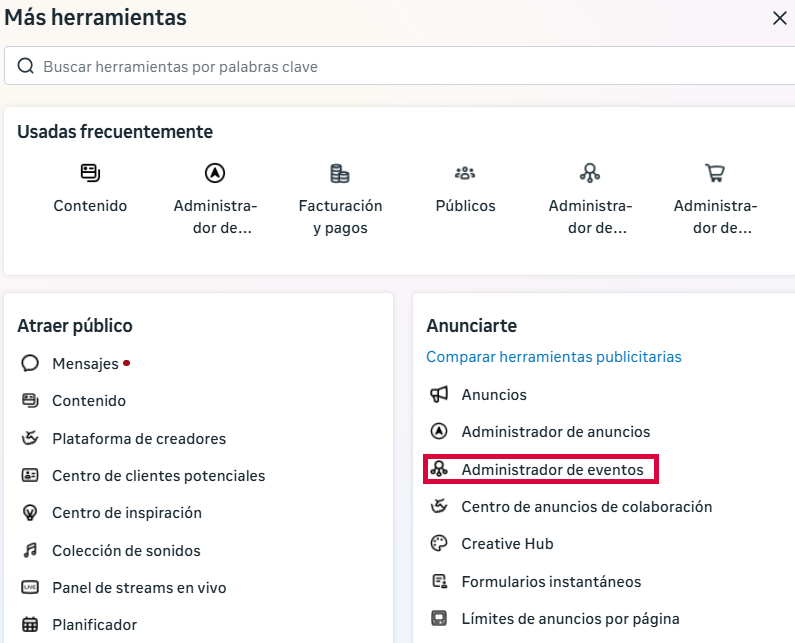
Task: Follow Comparar herramientas publicitarias link
Action: (554, 356)
